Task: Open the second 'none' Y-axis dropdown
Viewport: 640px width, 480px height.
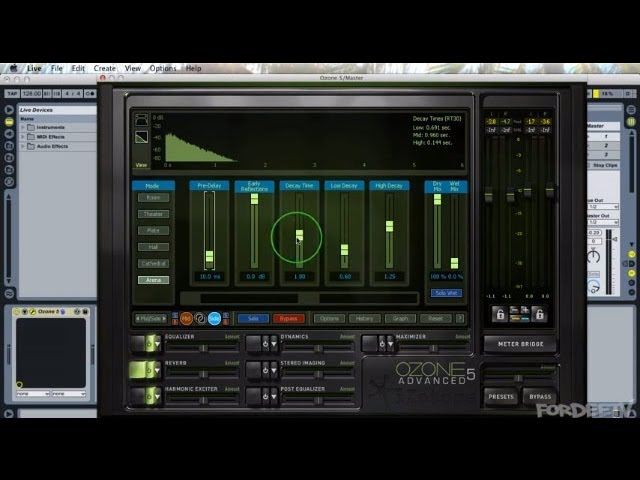Action: coord(69,393)
